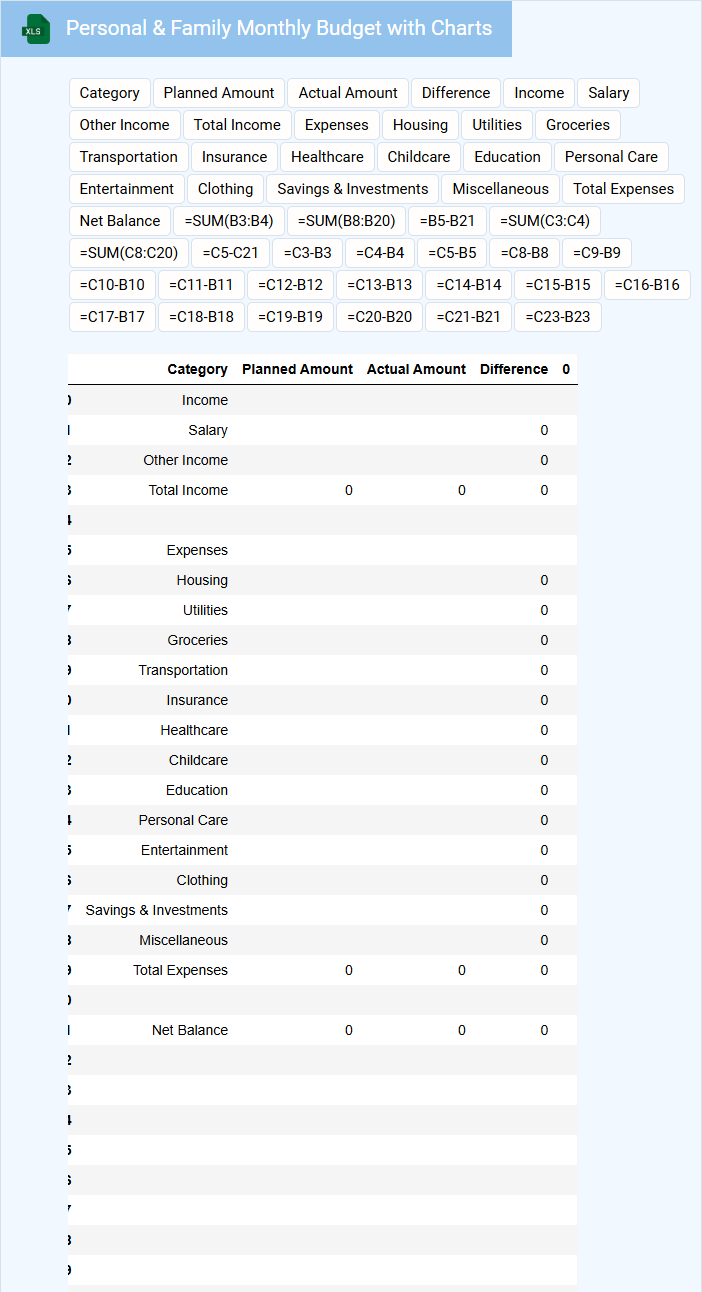This screenshot has width=702, height=1292.
Task: Choose the =SUM(C8:C20) formula tag
Action: [129, 253]
